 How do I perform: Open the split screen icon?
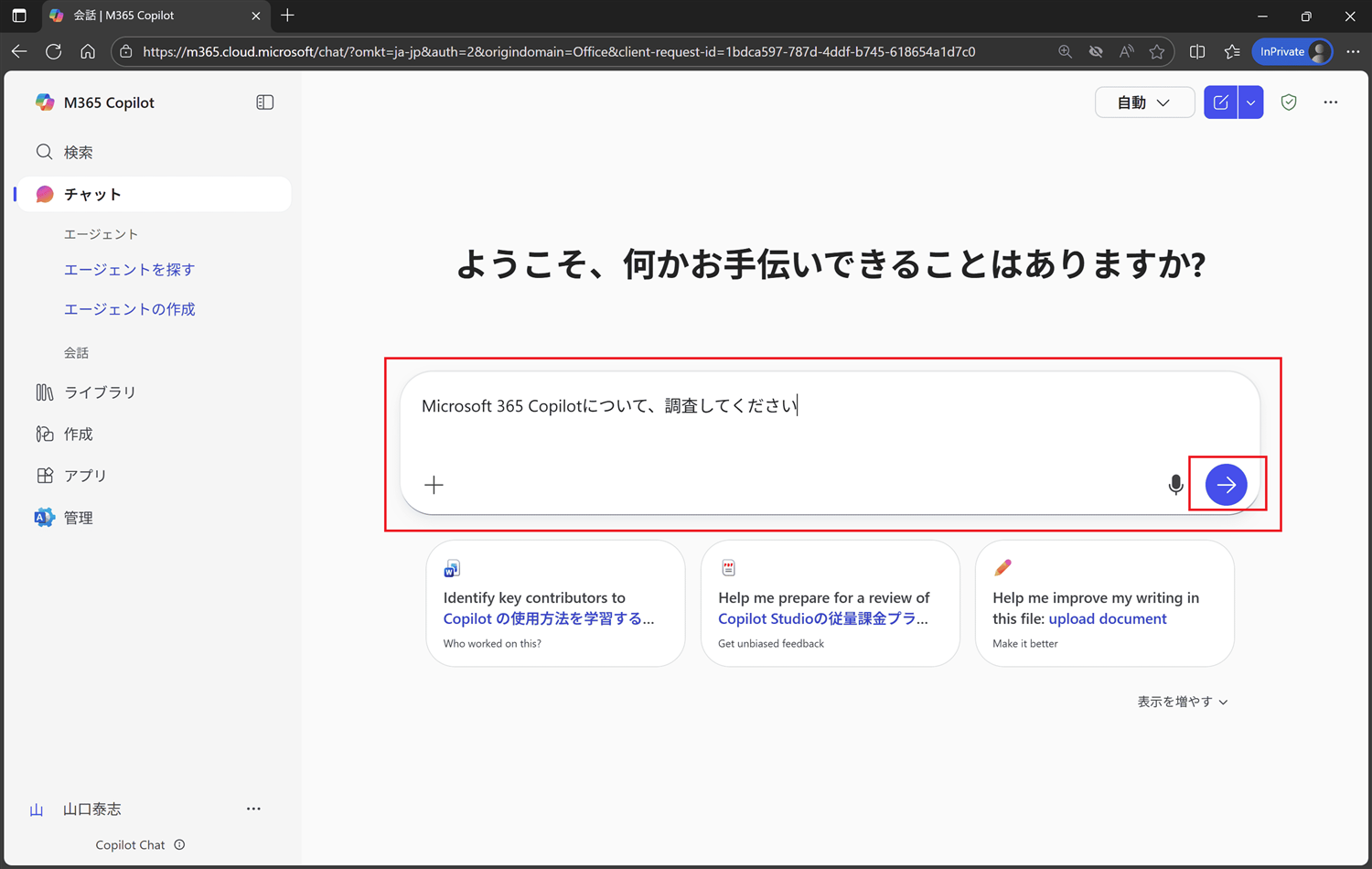coord(1197,52)
